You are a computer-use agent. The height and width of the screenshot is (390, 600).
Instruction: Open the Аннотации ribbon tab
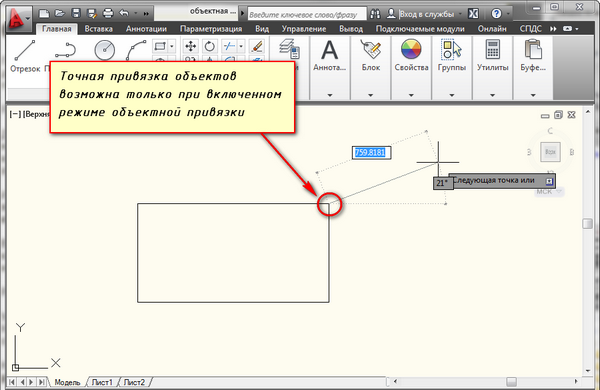[146, 29]
